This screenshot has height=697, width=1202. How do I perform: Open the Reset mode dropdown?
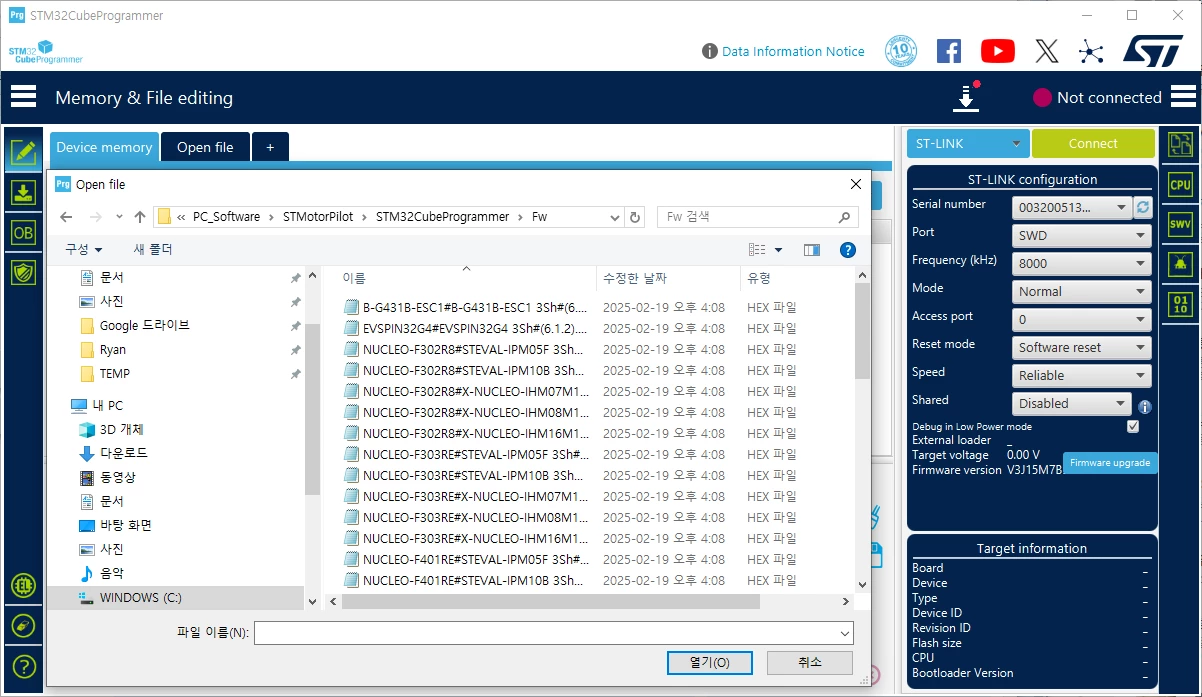pos(1082,347)
